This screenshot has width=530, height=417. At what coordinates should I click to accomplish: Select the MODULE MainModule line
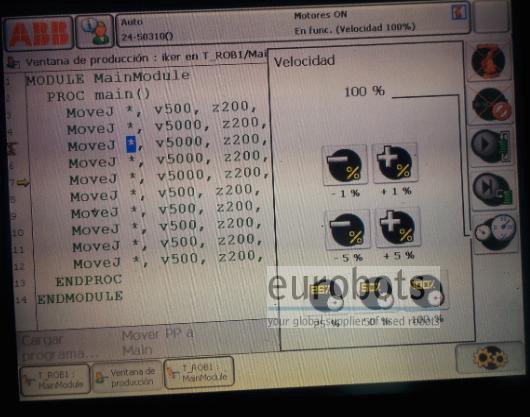pos(108,78)
